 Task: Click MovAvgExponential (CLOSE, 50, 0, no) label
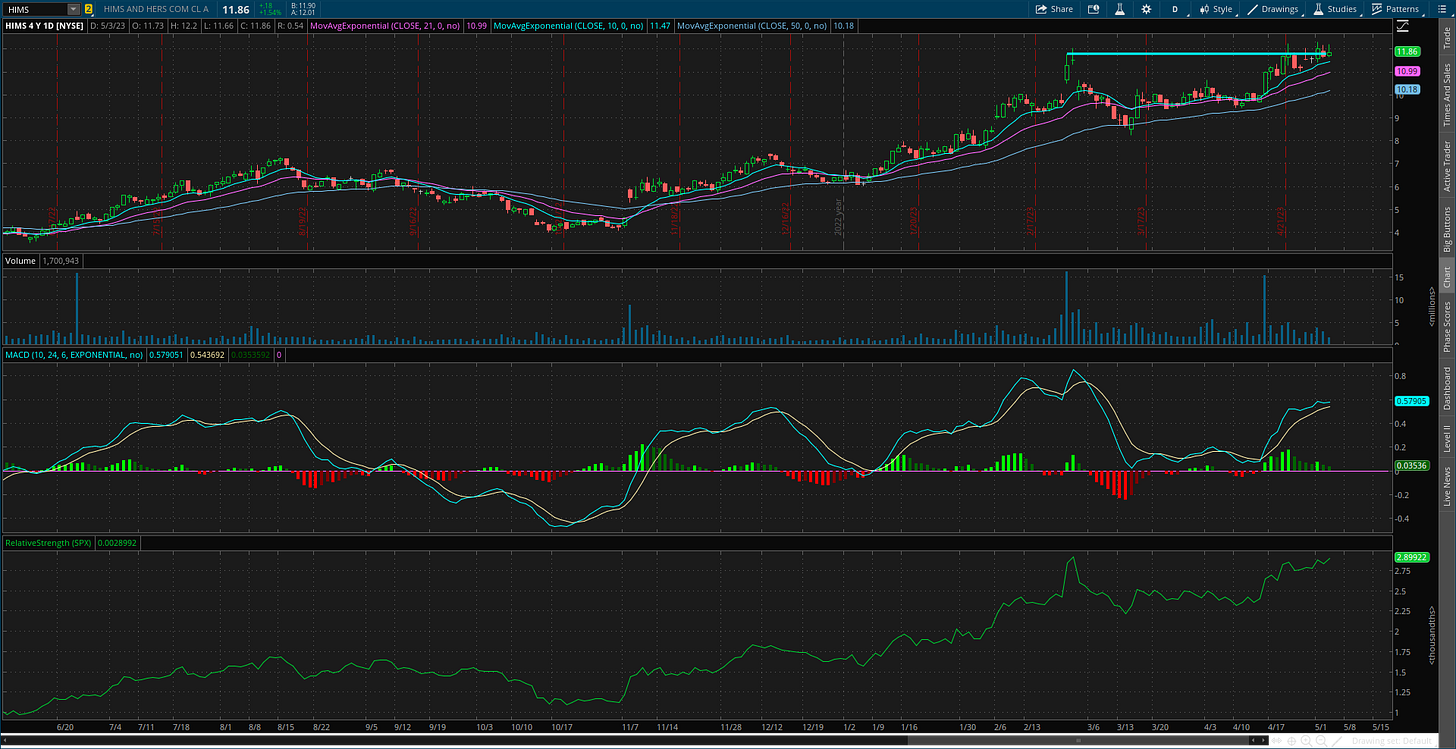click(753, 24)
